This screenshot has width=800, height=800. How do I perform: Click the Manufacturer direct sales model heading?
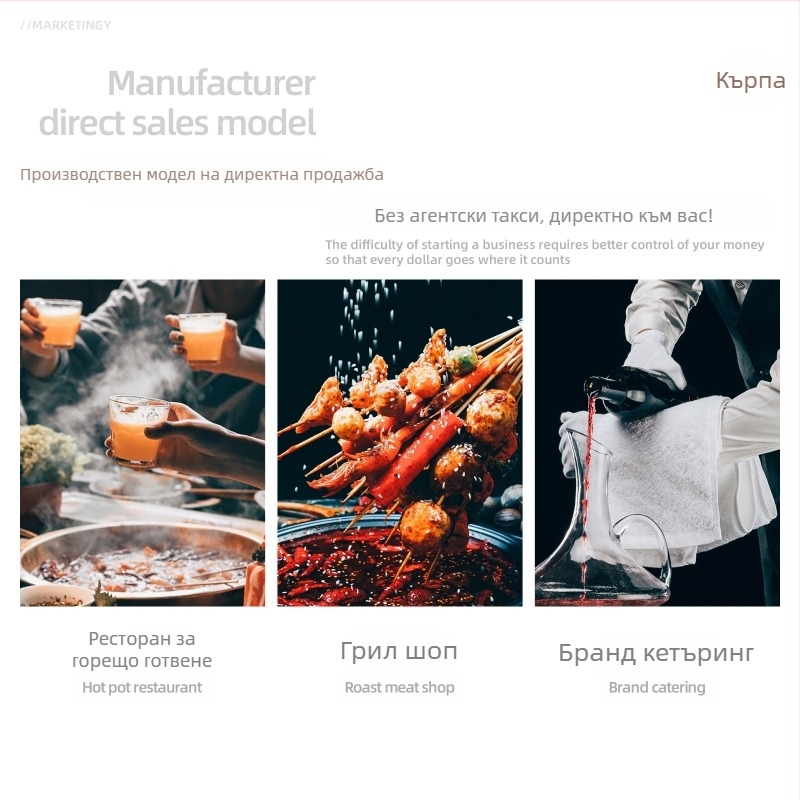[178, 103]
